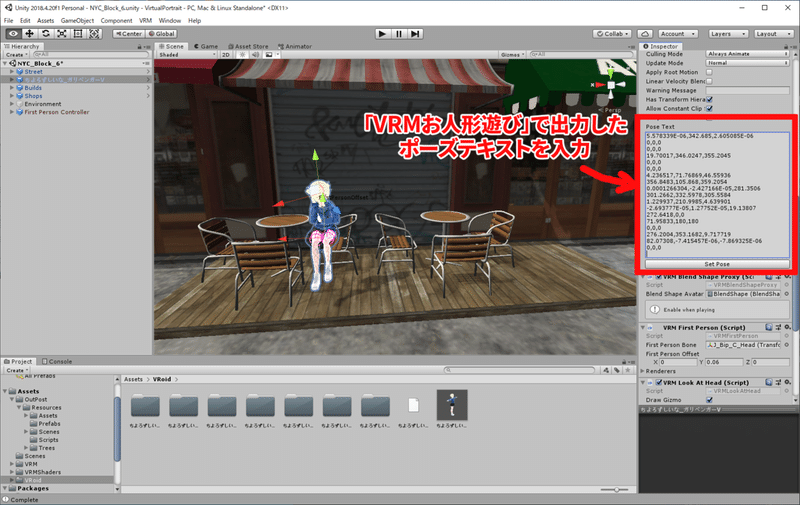
Task: Select the Scale tool
Action: pos(62,34)
